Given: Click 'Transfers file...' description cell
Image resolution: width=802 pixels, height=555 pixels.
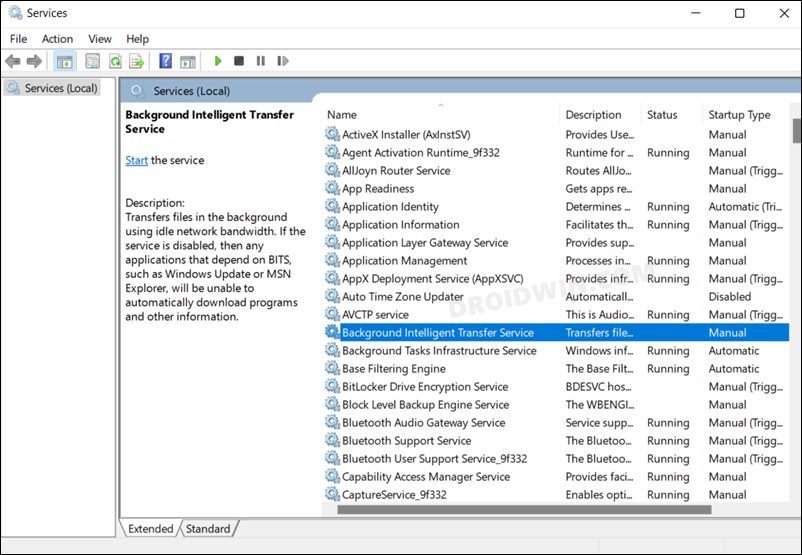Looking at the screenshot, I should tap(599, 332).
